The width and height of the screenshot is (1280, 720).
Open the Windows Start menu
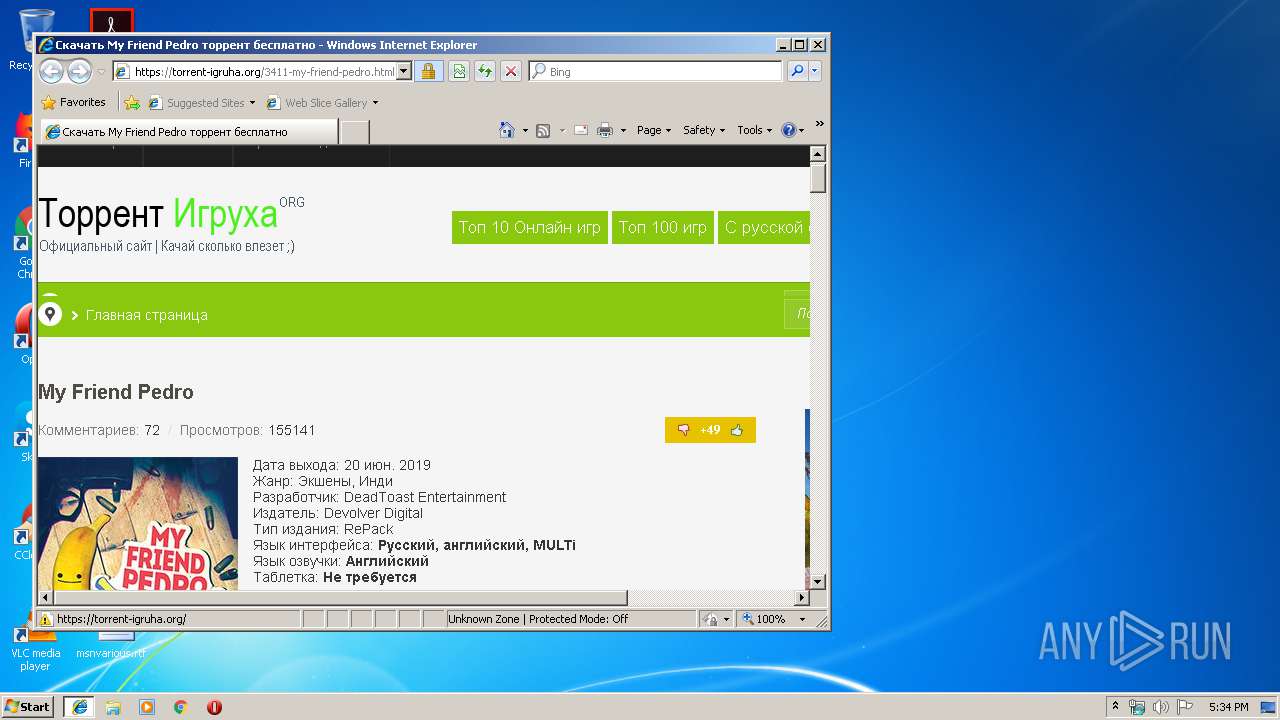[x=28, y=706]
